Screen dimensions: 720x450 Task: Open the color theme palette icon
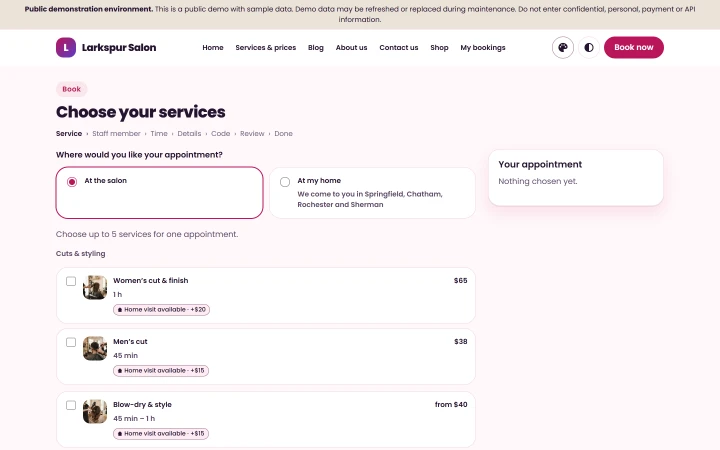point(562,47)
